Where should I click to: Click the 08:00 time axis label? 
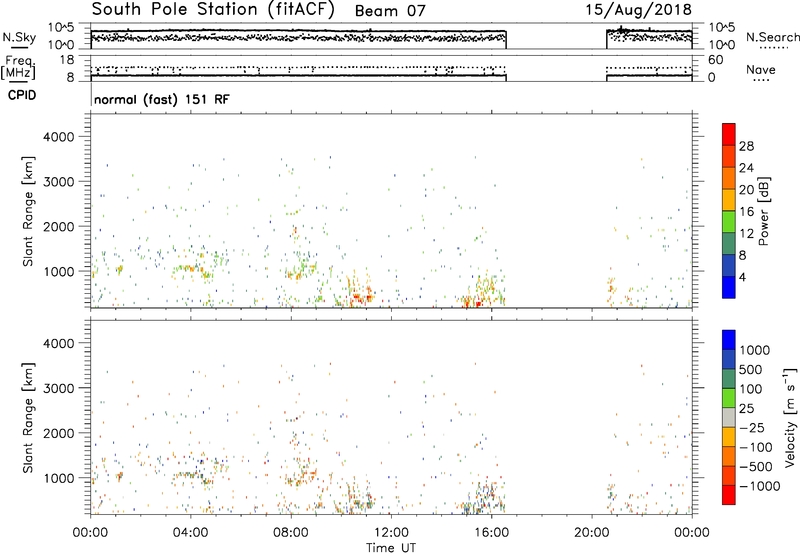(291, 533)
